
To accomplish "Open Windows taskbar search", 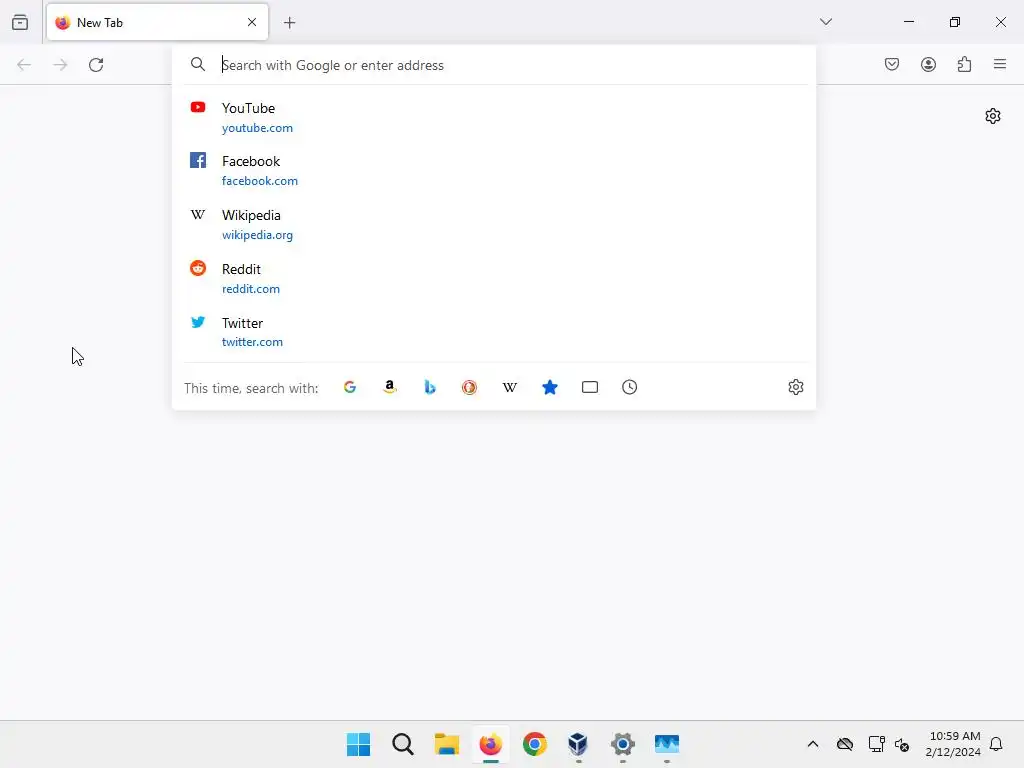I will 403,744.
